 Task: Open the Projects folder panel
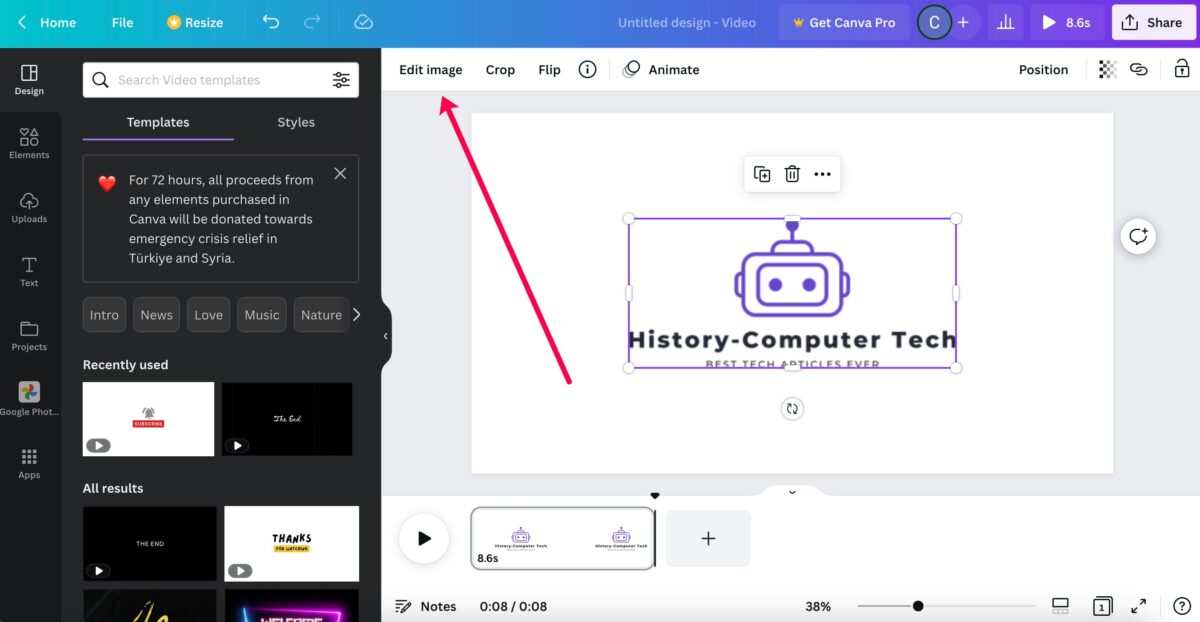(x=29, y=335)
